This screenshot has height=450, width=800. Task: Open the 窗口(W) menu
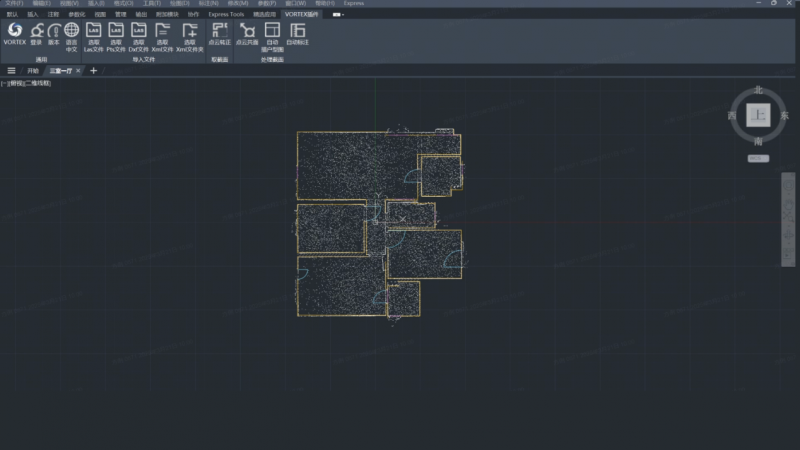tap(295, 3)
